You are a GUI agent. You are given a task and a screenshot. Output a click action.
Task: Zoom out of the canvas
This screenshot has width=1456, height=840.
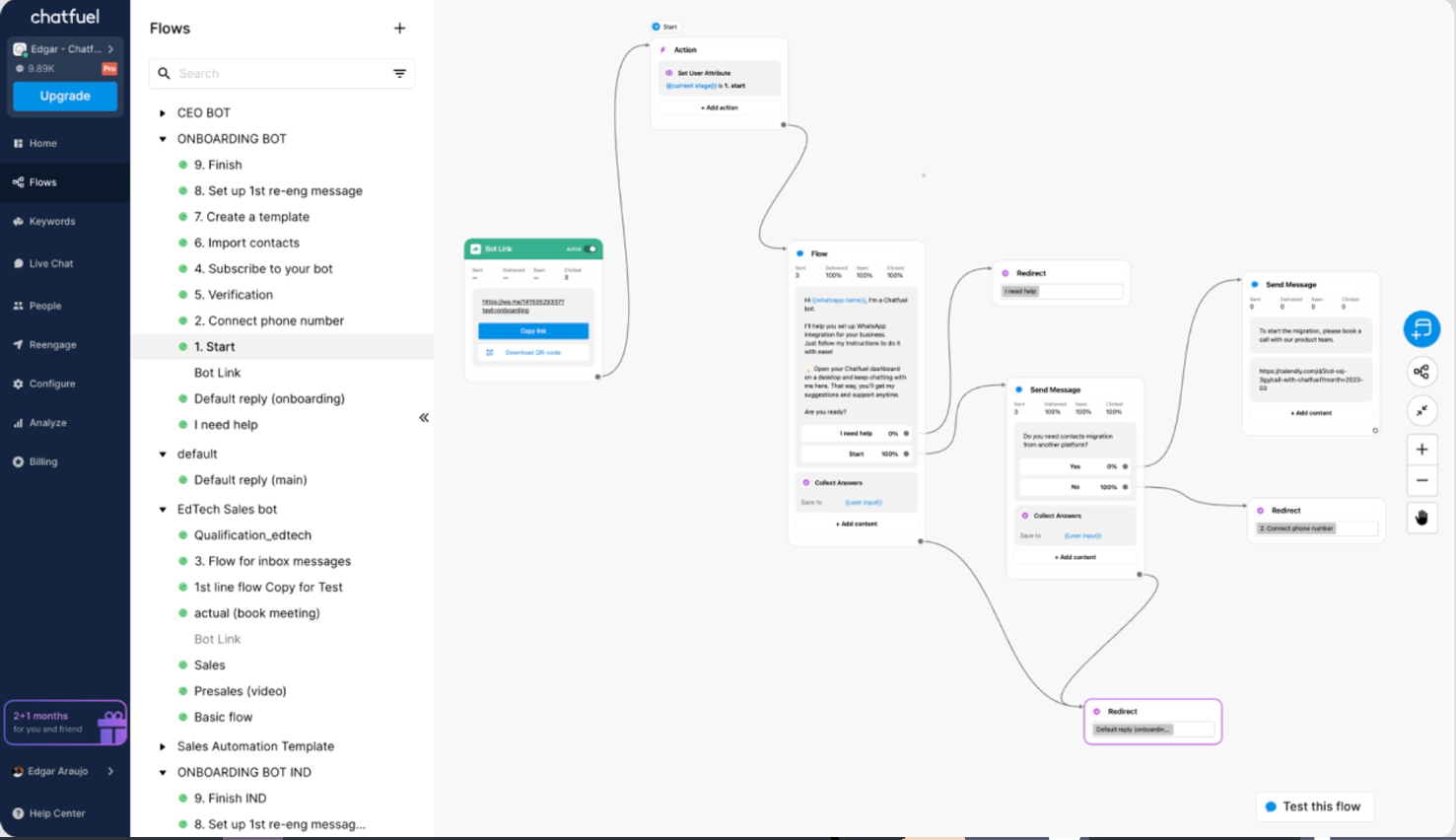pos(1421,481)
